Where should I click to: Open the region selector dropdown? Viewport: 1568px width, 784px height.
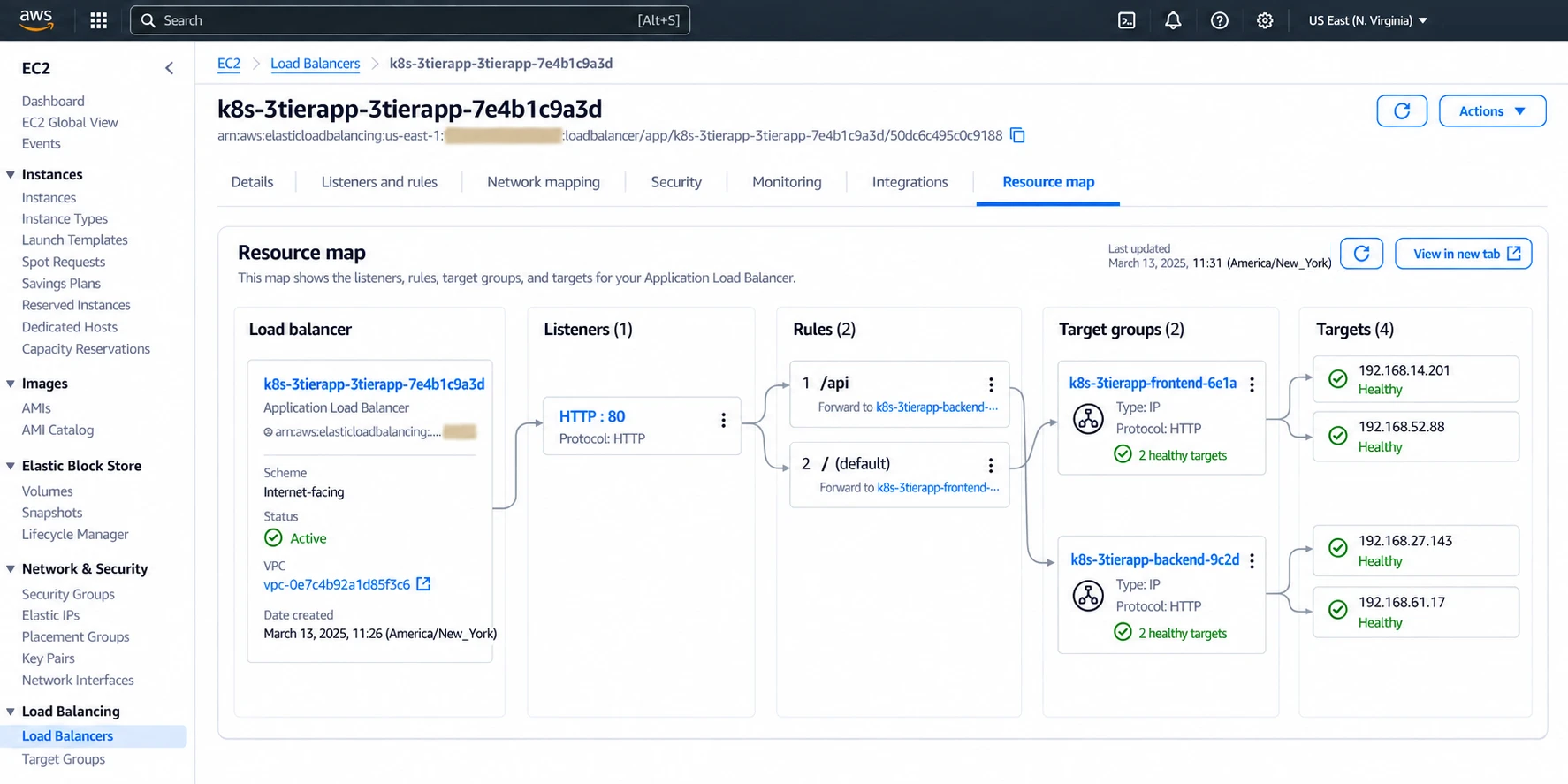point(1367,20)
